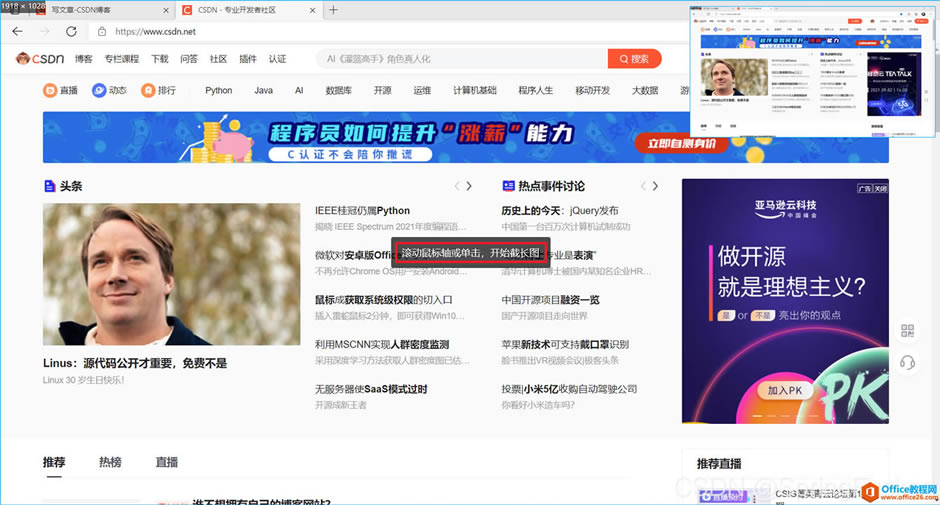This screenshot has width=940, height=505.
Task: Click the CSDN logo
Action: click(x=40, y=58)
